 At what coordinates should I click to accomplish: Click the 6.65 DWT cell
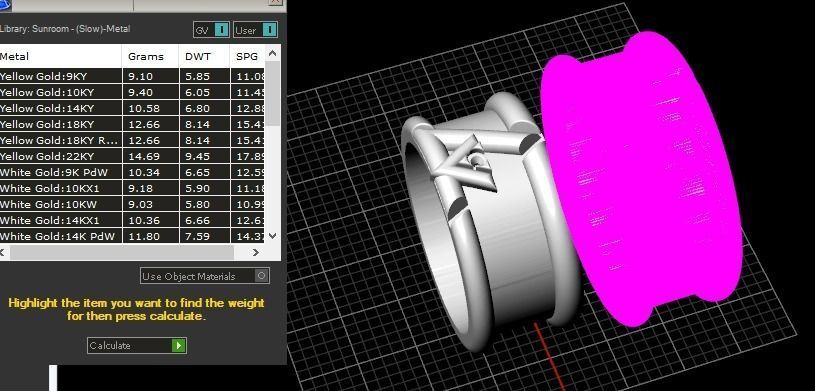[x=204, y=172]
